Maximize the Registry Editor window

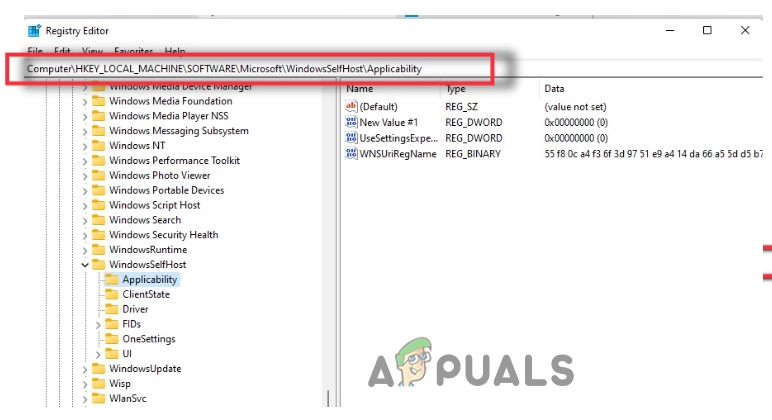[707, 30]
